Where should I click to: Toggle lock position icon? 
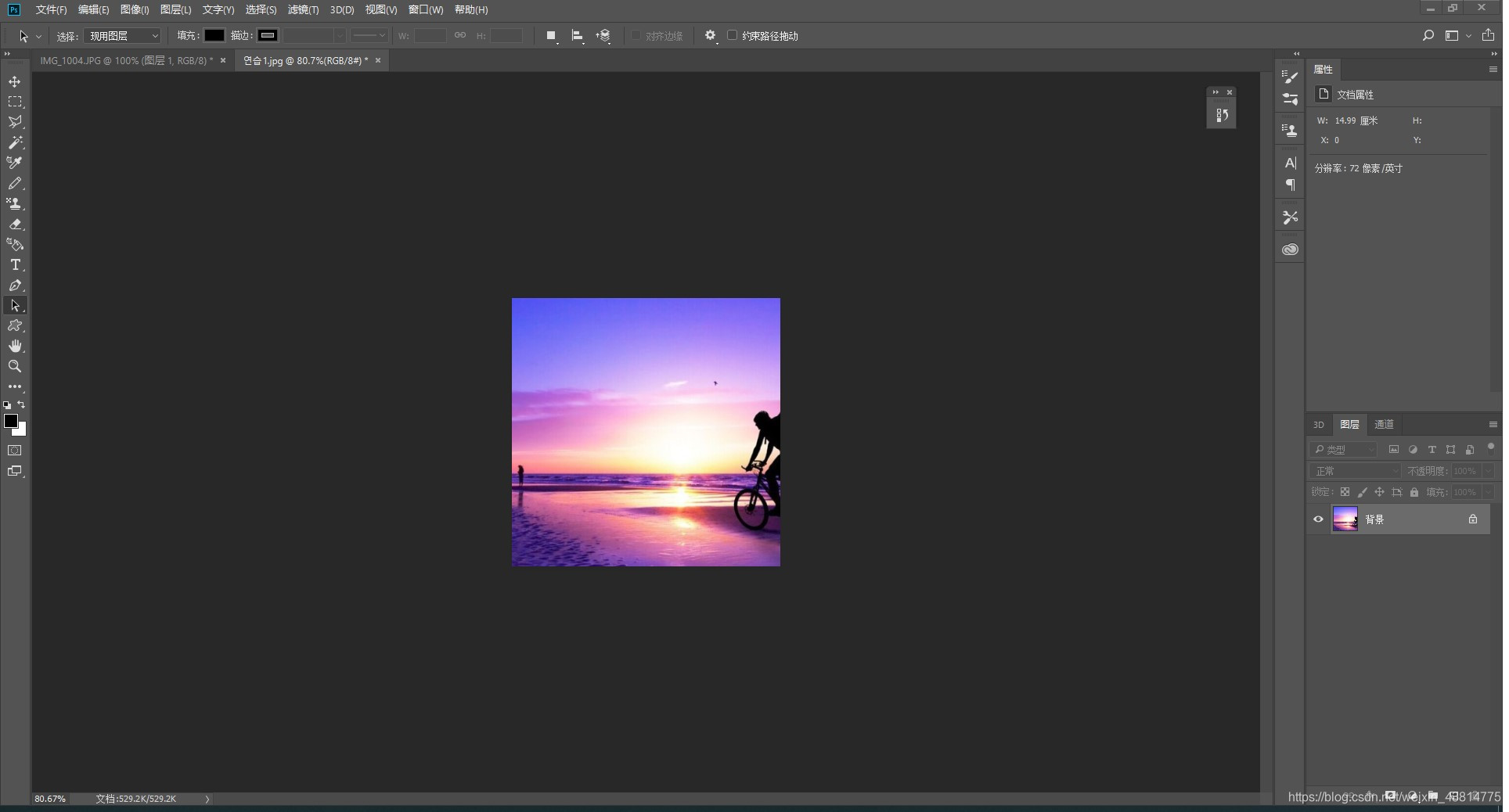1379,492
